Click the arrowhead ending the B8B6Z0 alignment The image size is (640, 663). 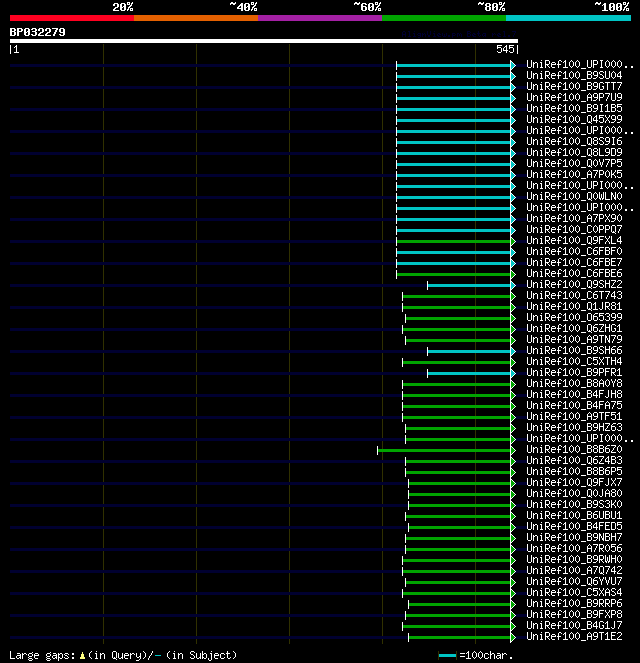pos(513,450)
